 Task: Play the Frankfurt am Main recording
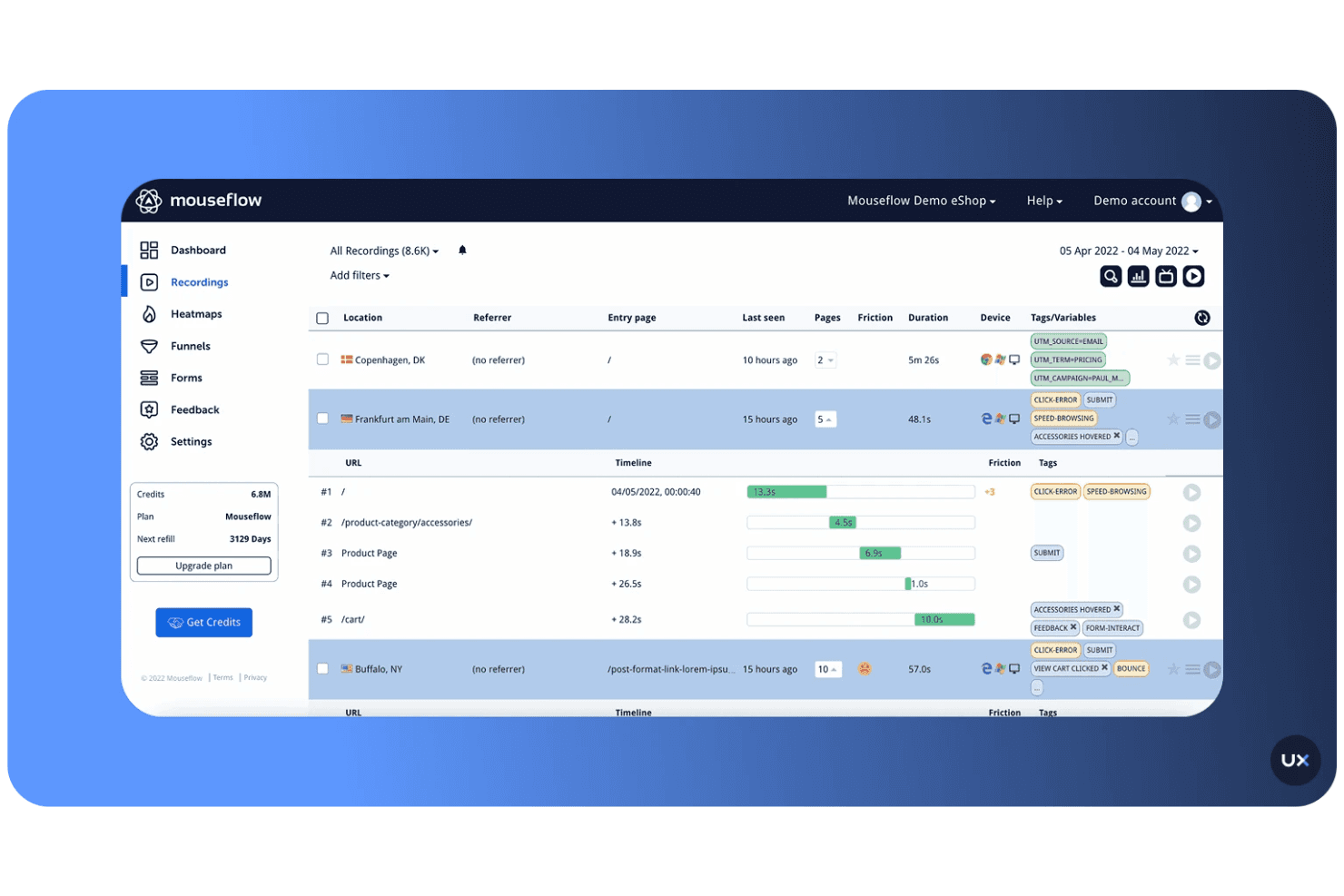click(x=1212, y=419)
